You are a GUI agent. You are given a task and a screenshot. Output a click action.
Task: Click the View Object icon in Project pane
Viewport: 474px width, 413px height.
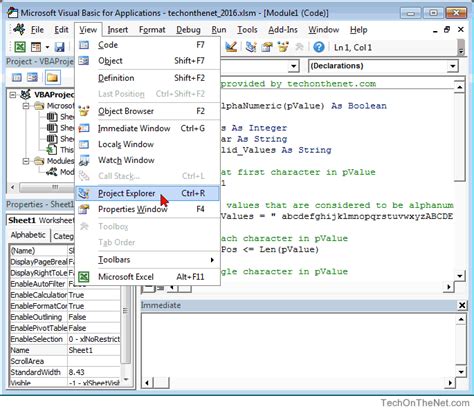click(32, 78)
